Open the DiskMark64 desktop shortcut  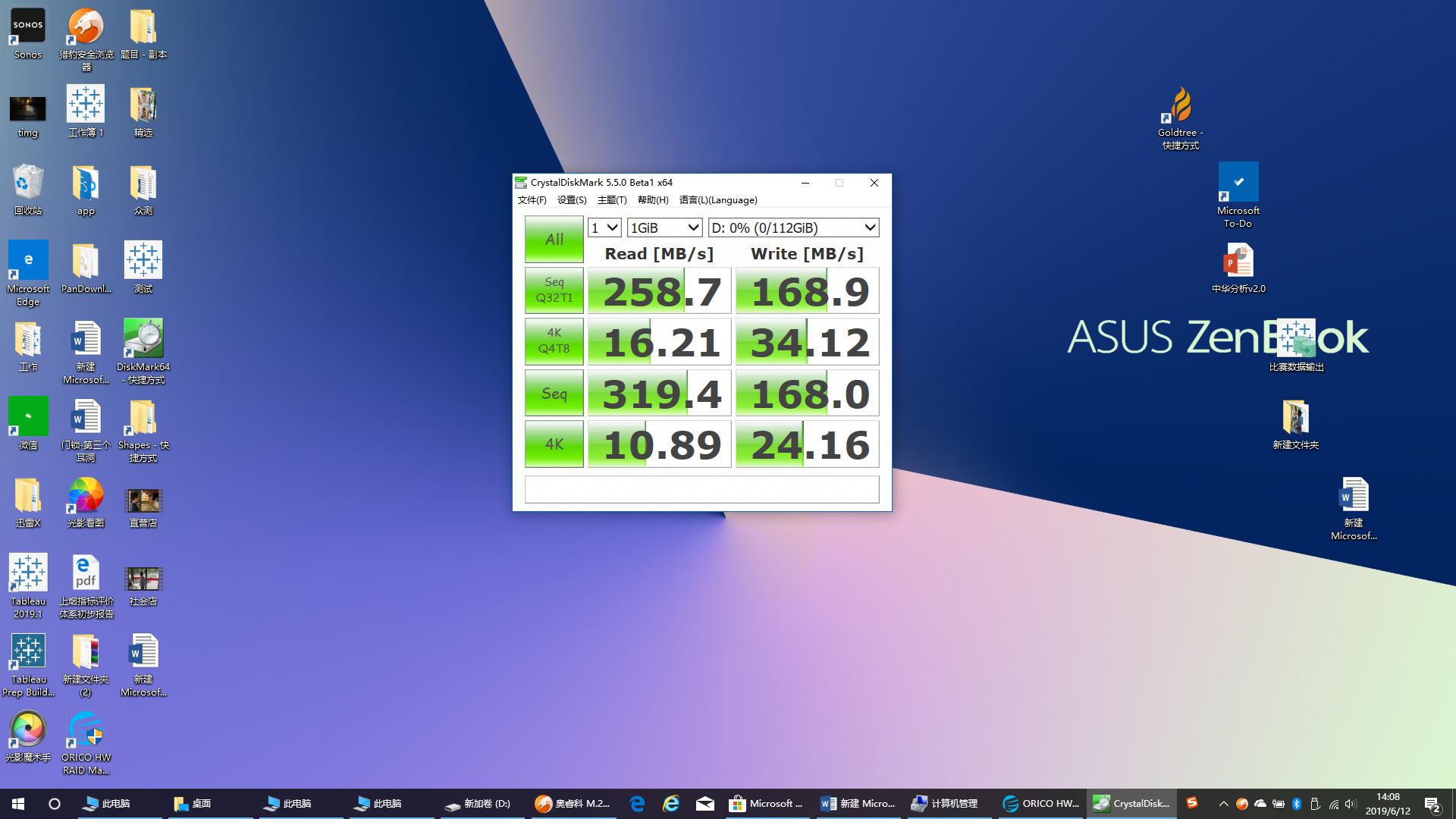point(143,339)
